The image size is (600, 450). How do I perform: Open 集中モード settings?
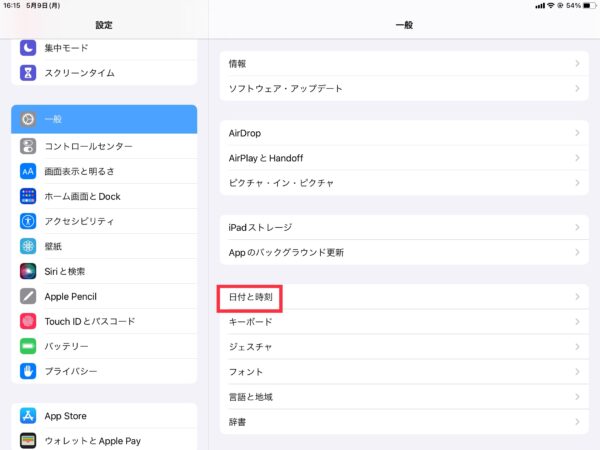point(104,48)
